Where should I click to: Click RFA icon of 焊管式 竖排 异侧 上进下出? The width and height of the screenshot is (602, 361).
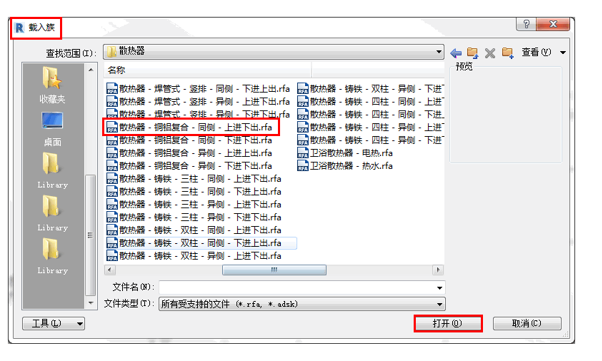(112, 102)
